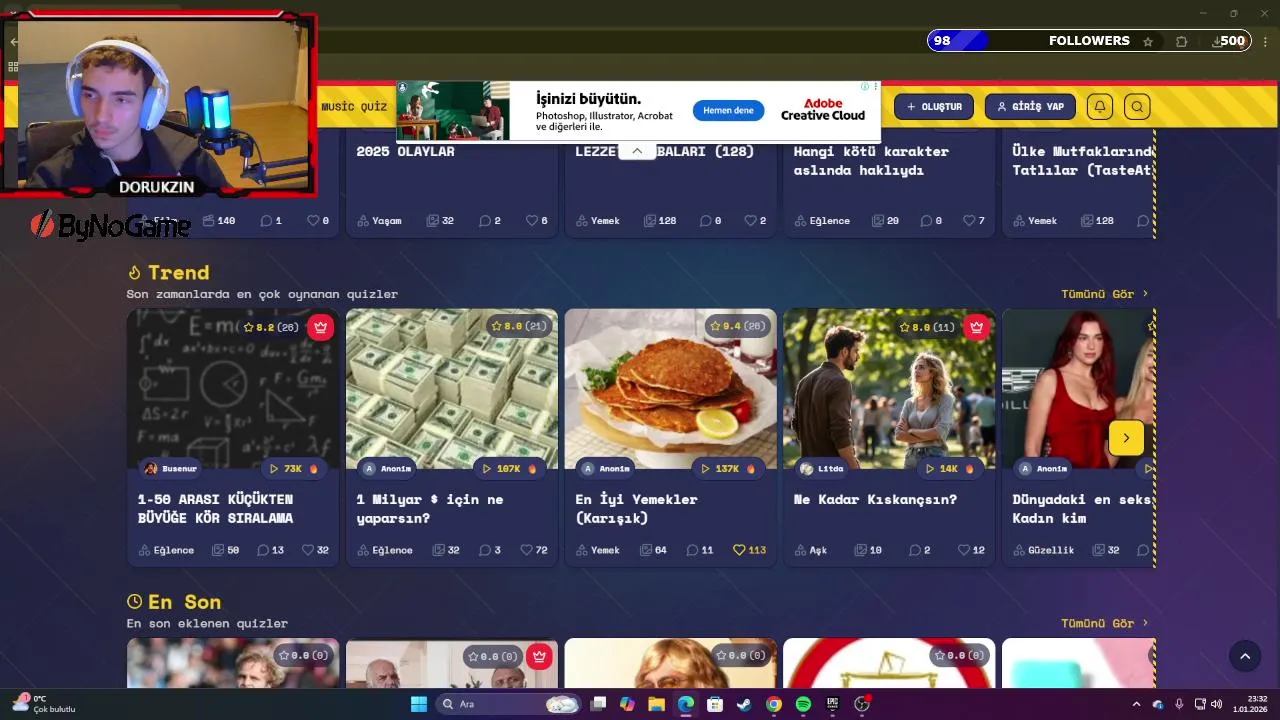Open the Windows Start menu
The image size is (1280, 720).
point(419,704)
